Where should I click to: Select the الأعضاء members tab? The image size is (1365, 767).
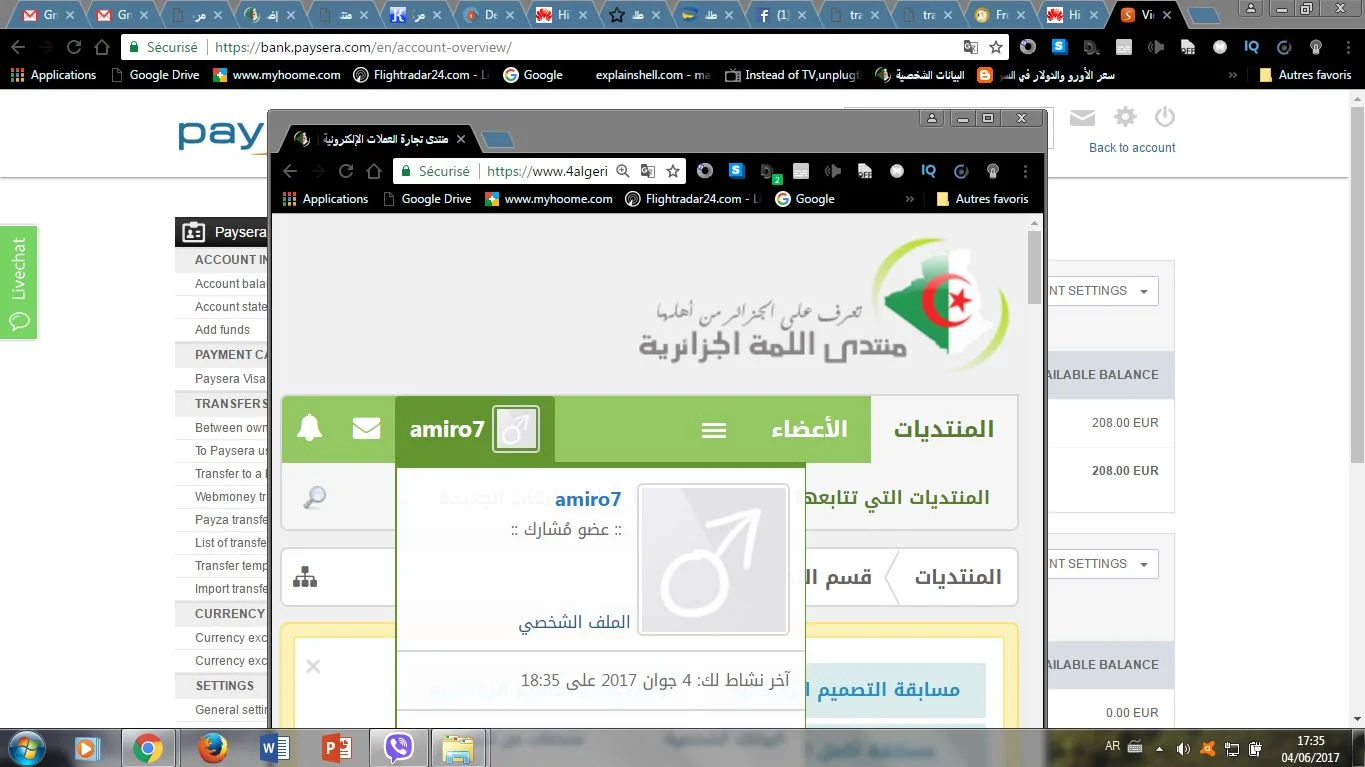click(x=809, y=430)
